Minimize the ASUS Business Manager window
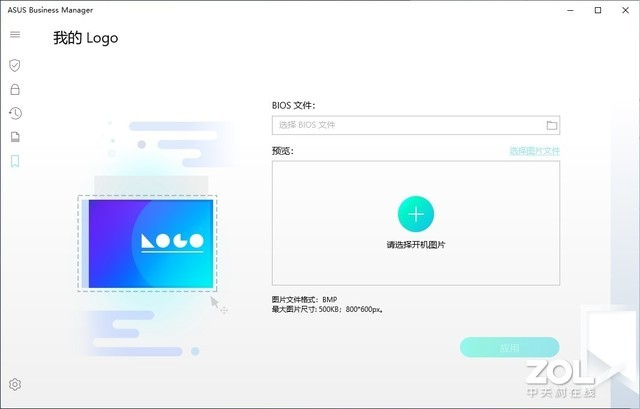Viewport: 640px width, 409px height. pyautogui.click(x=571, y=10)
